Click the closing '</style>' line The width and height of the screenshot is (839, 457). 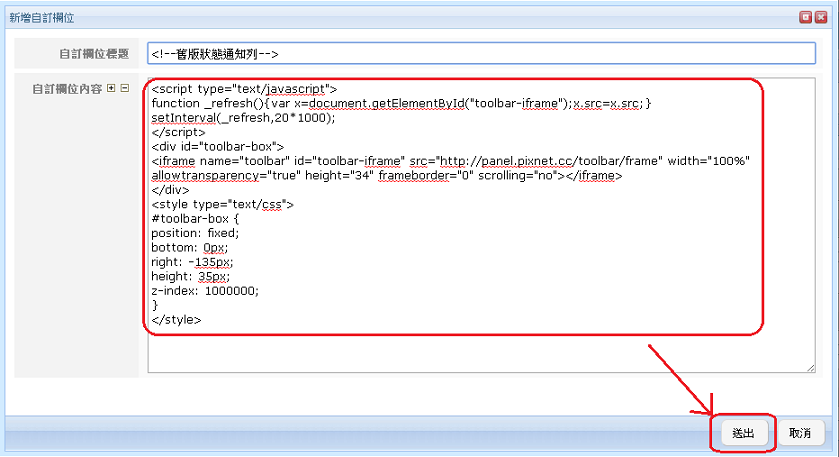click(x=177, y=320)
